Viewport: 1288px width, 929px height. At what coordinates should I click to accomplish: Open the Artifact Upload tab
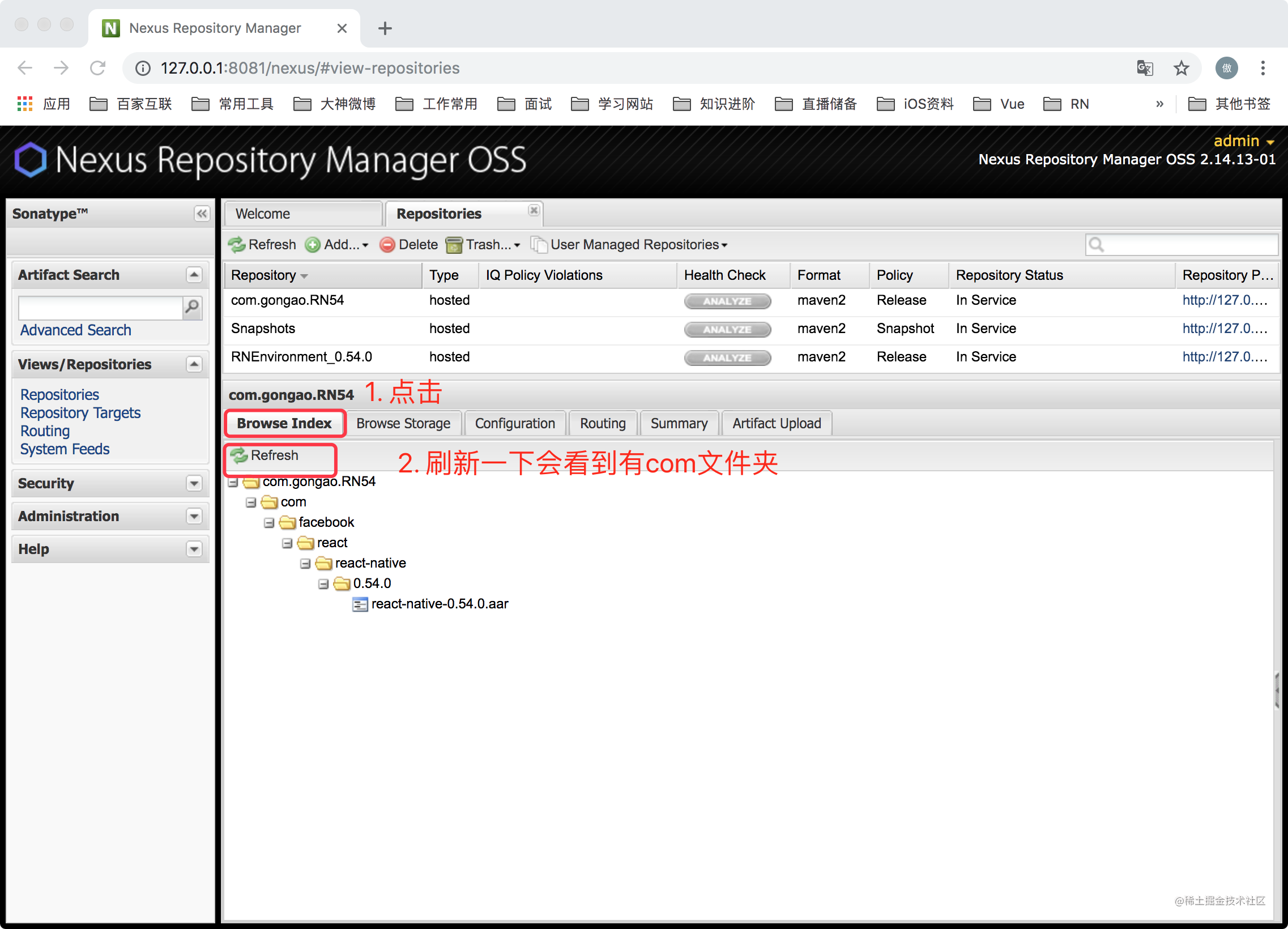[777, 424]
